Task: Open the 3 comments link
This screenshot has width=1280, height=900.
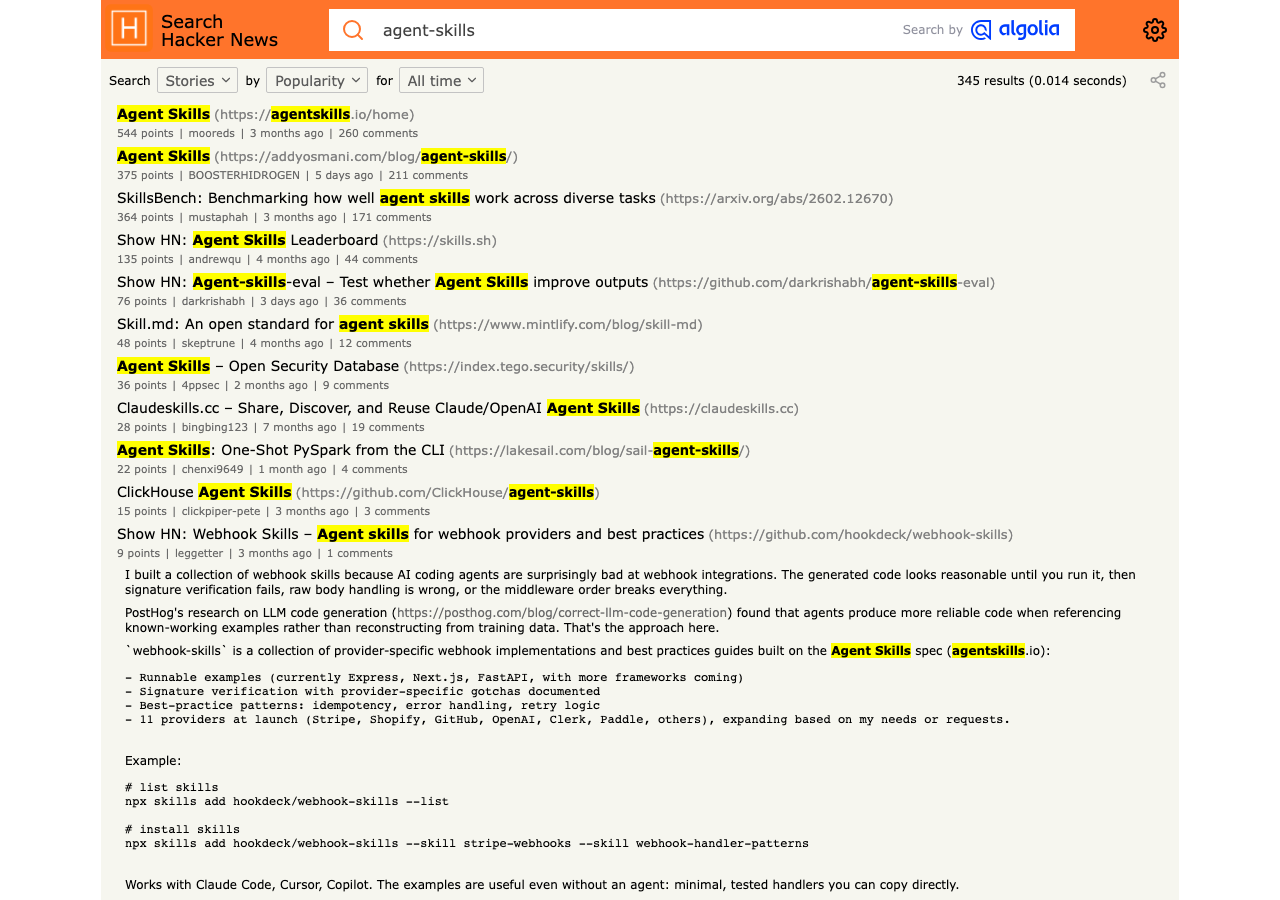Action: 397,511
